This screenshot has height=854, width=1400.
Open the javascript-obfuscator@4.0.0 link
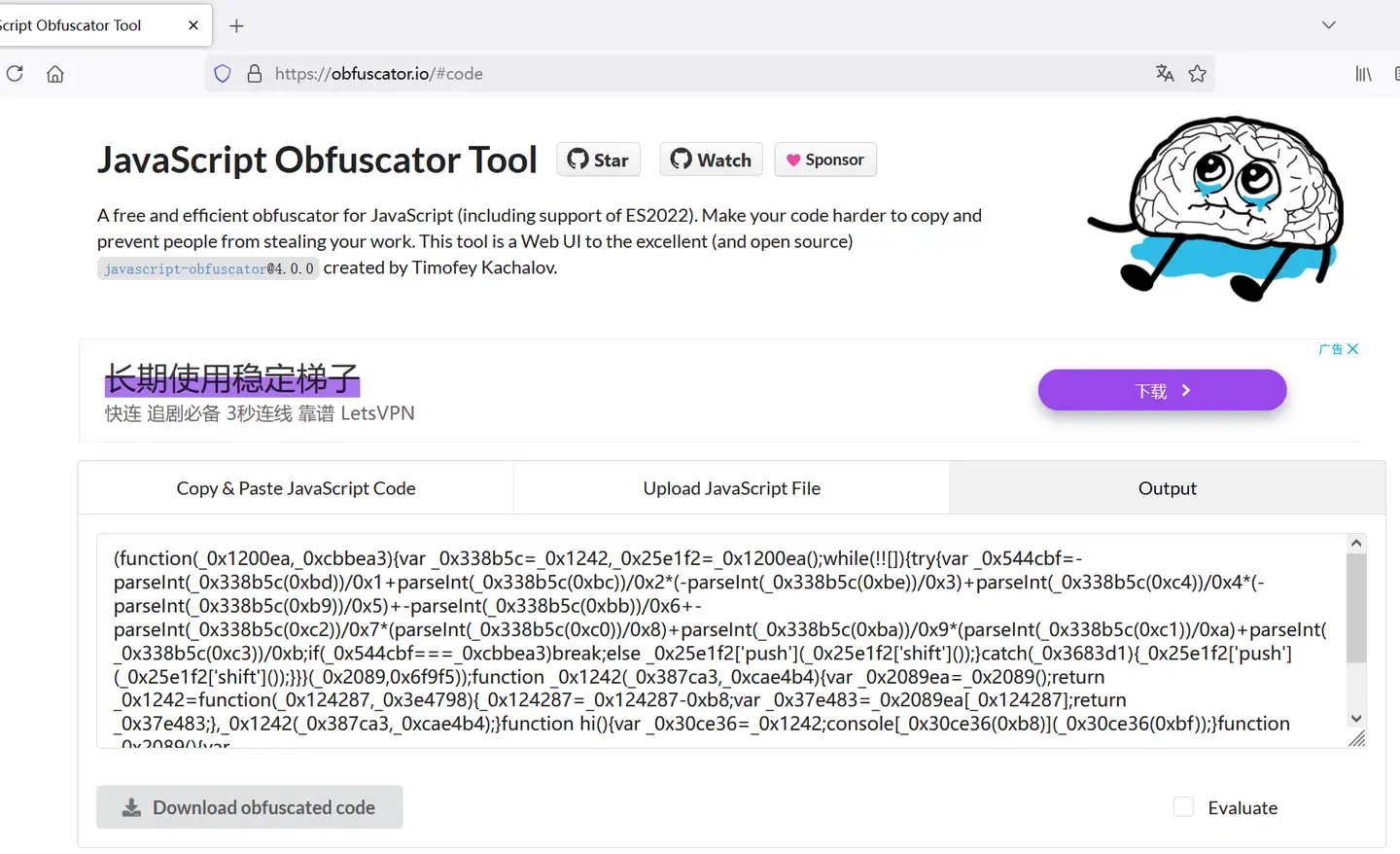click(208, 268)
